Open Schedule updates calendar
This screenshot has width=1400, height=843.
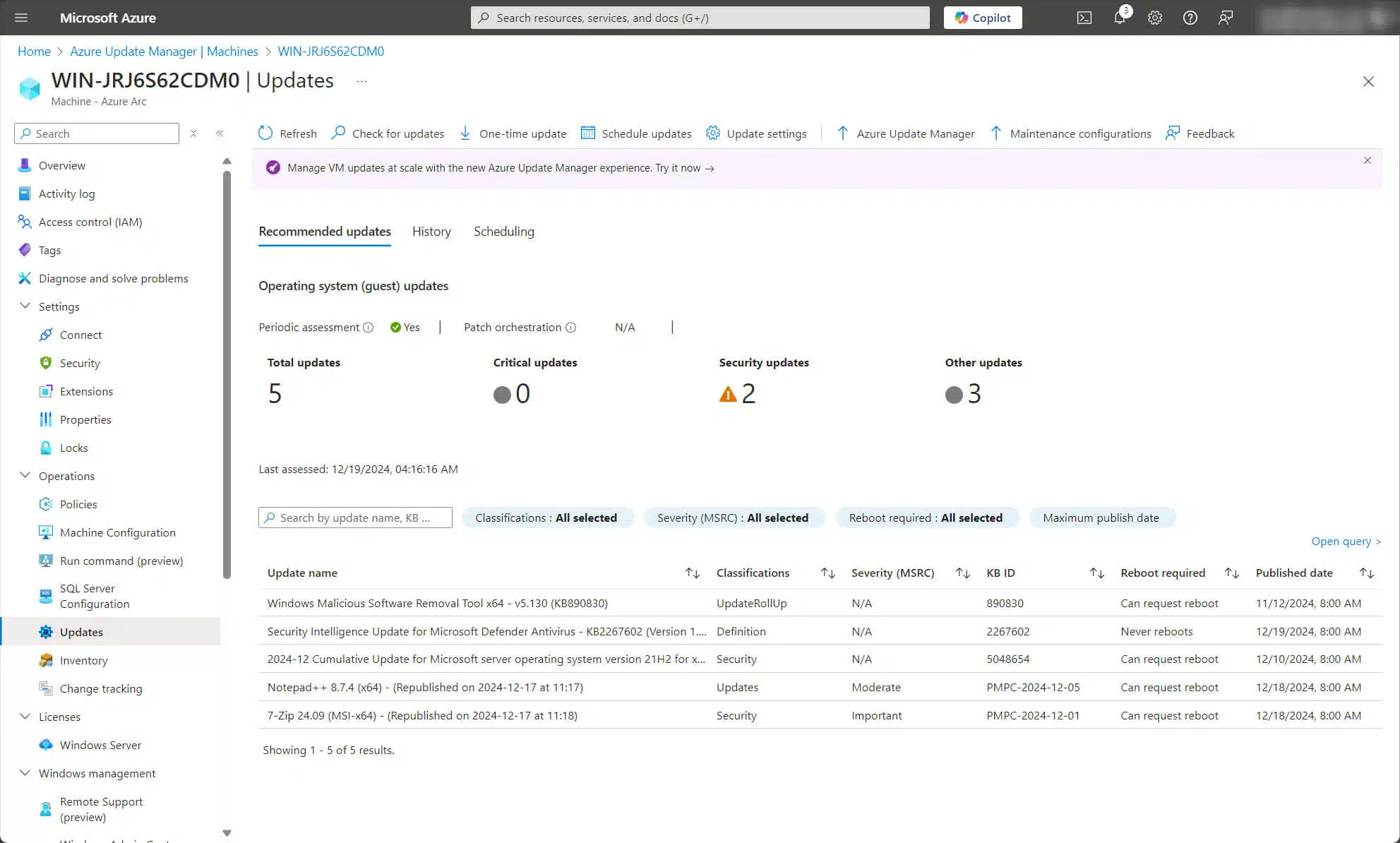[x=587, y=133]
